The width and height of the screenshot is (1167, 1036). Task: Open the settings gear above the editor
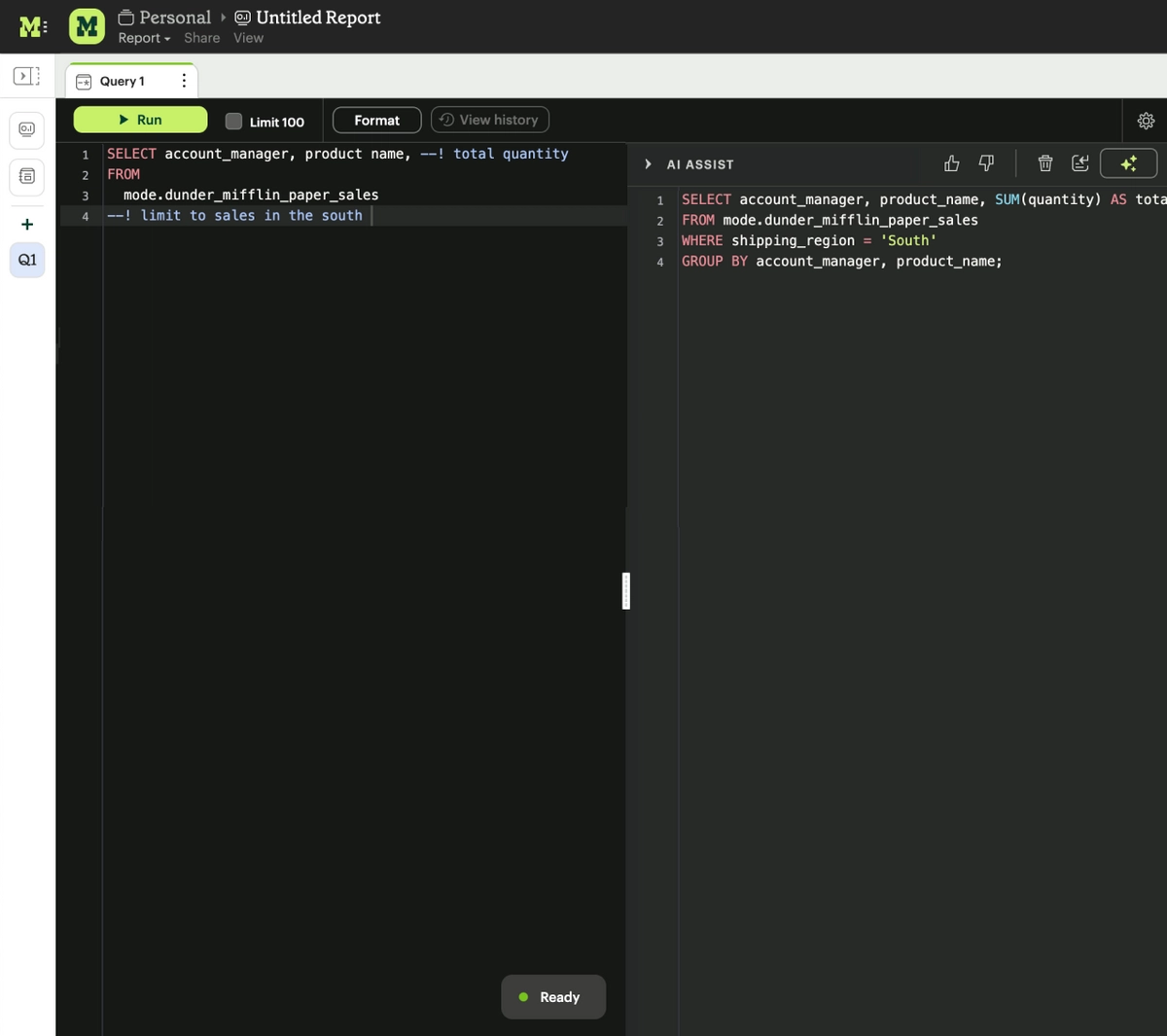1146,120
